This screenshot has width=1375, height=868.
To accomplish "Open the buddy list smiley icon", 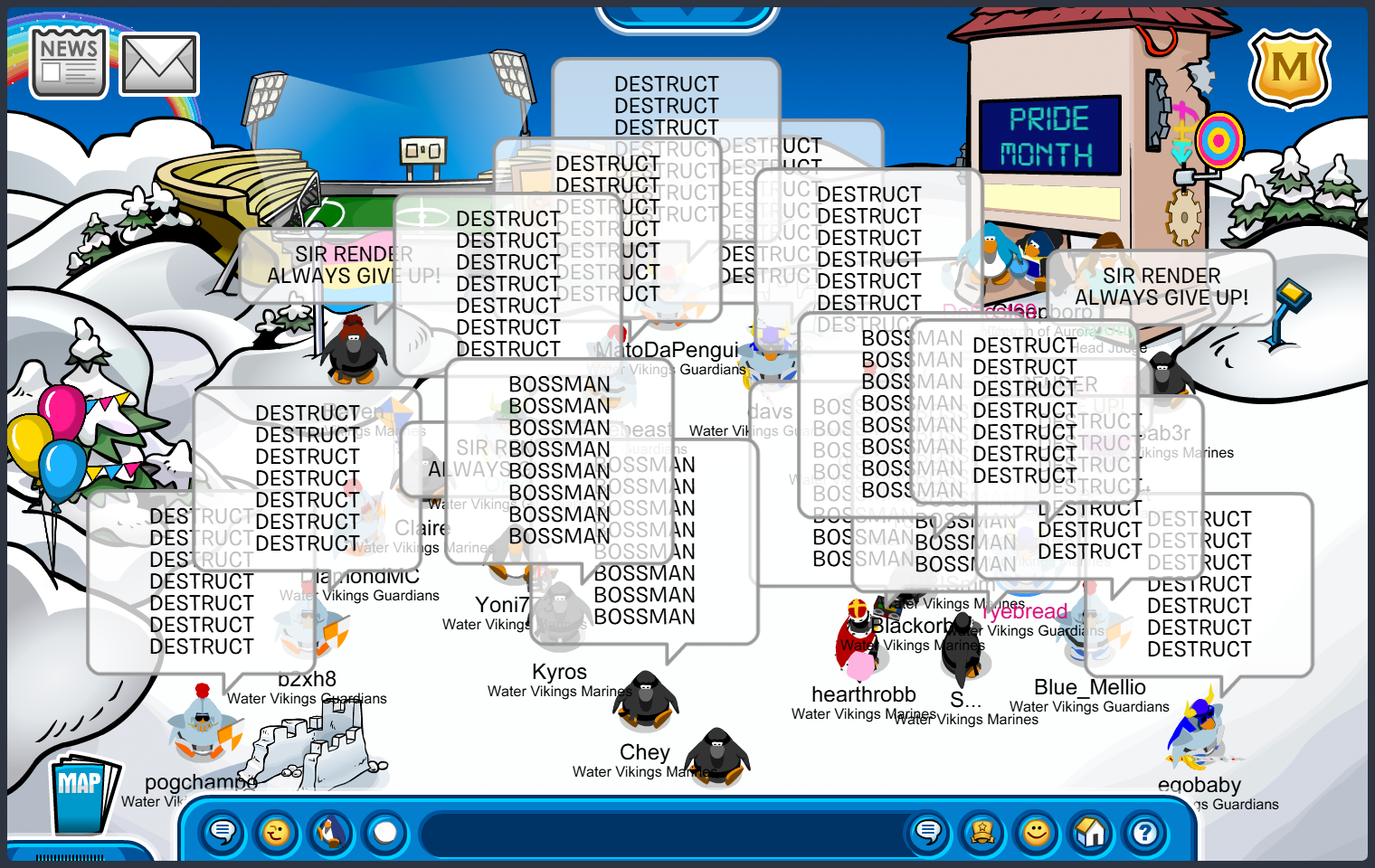I will (x=1037, y=832).
